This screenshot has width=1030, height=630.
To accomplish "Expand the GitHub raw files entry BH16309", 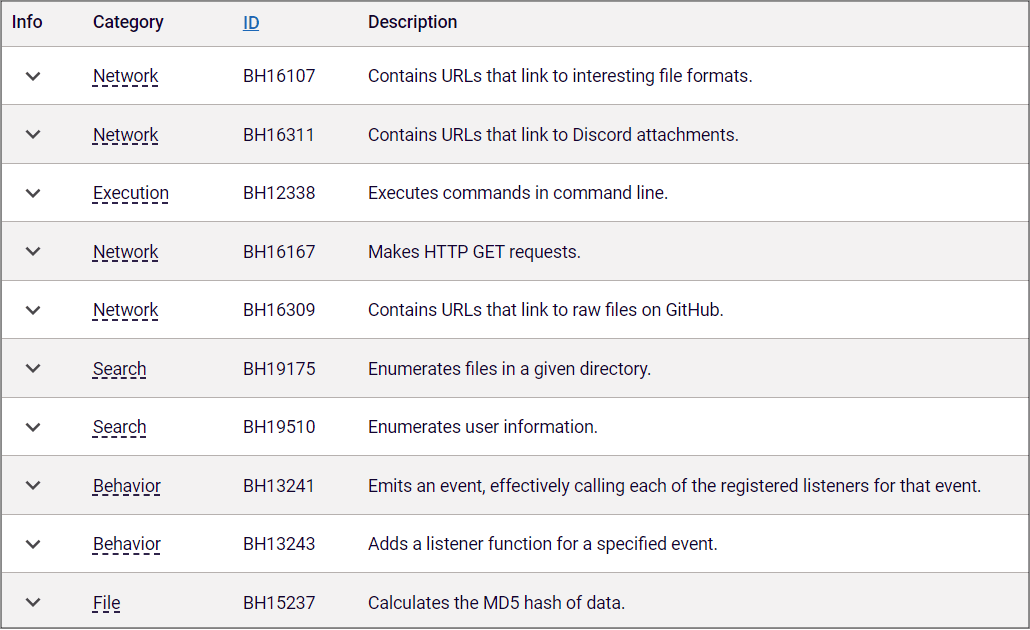I will point(33,309).
